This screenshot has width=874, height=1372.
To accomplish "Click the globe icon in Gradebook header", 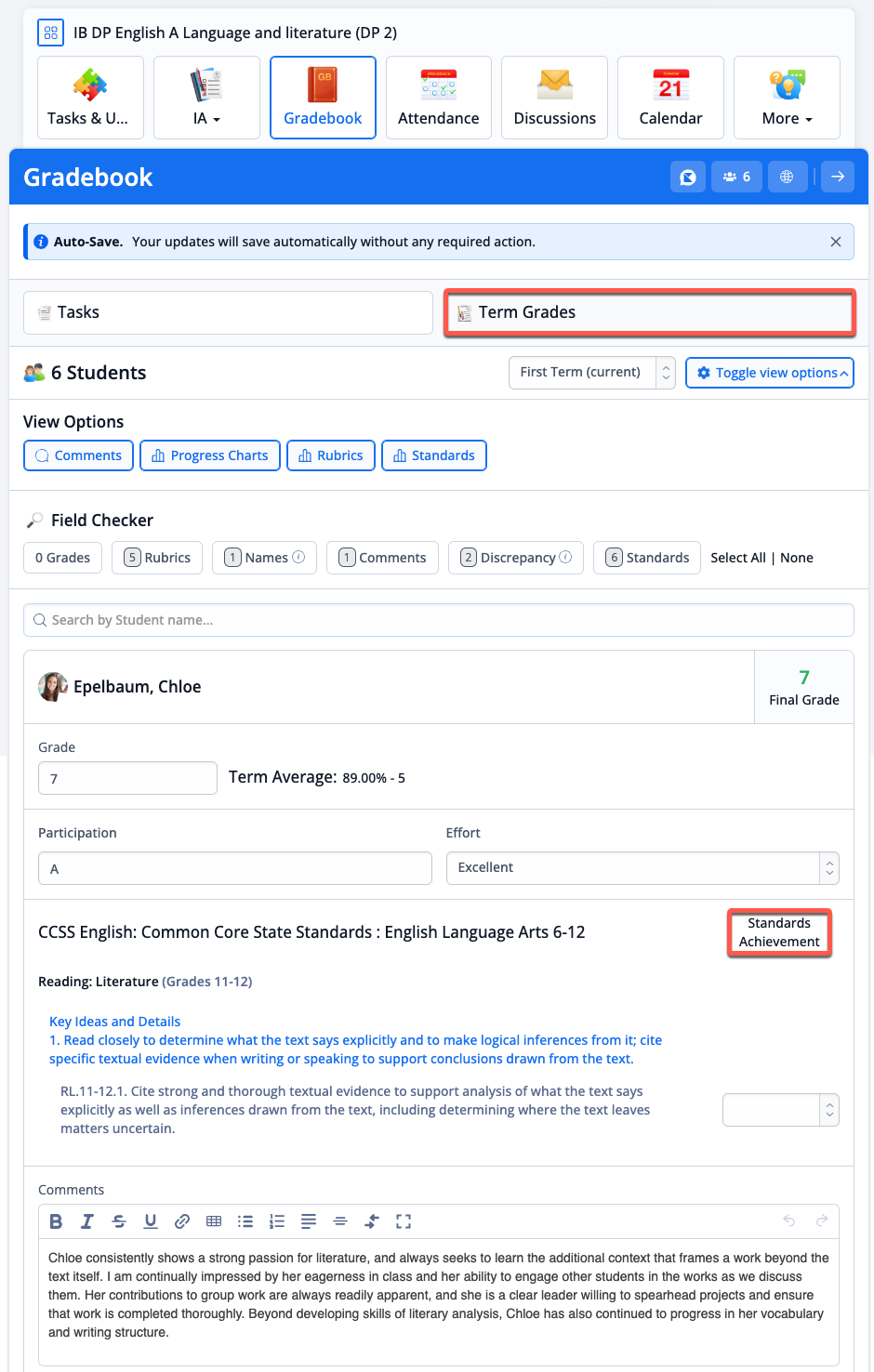I will [x=787, y=177].
